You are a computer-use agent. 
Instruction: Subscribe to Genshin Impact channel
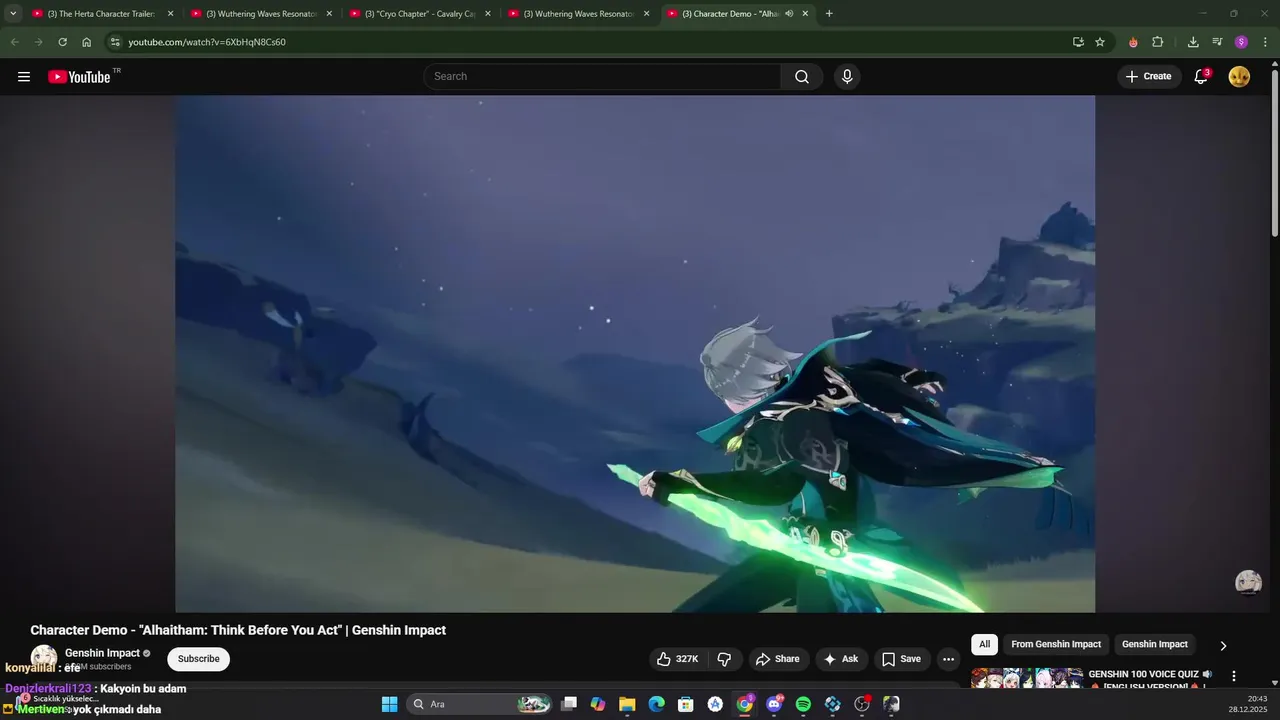198,659
